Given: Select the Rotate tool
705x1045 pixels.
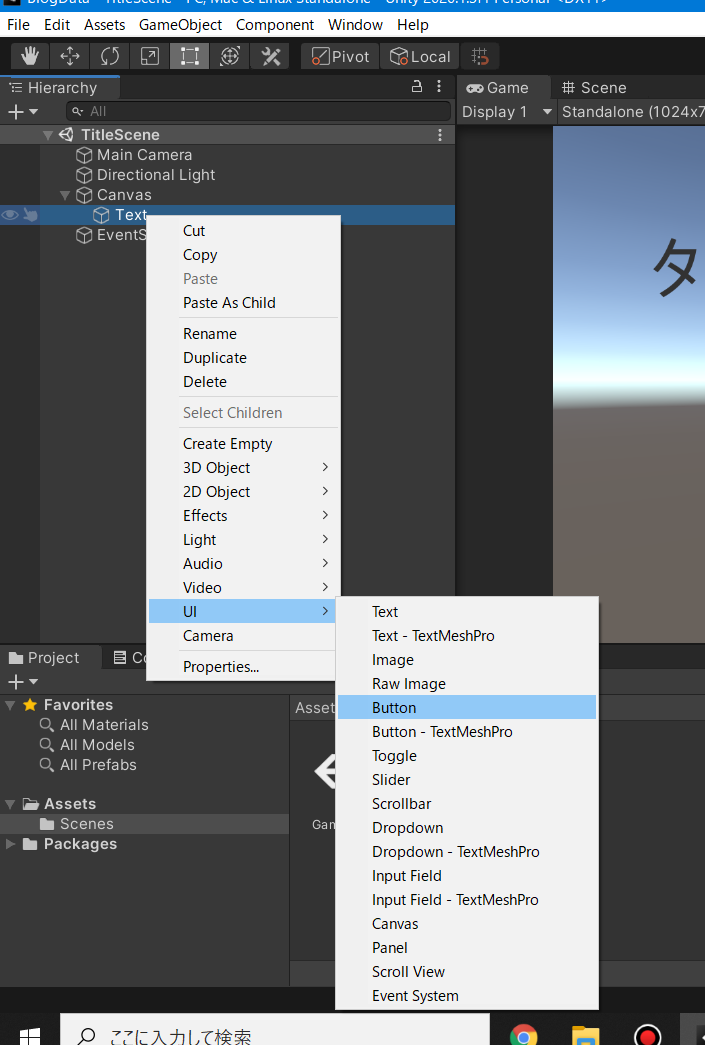Looking at the screenshot, I should pos(109,57).
